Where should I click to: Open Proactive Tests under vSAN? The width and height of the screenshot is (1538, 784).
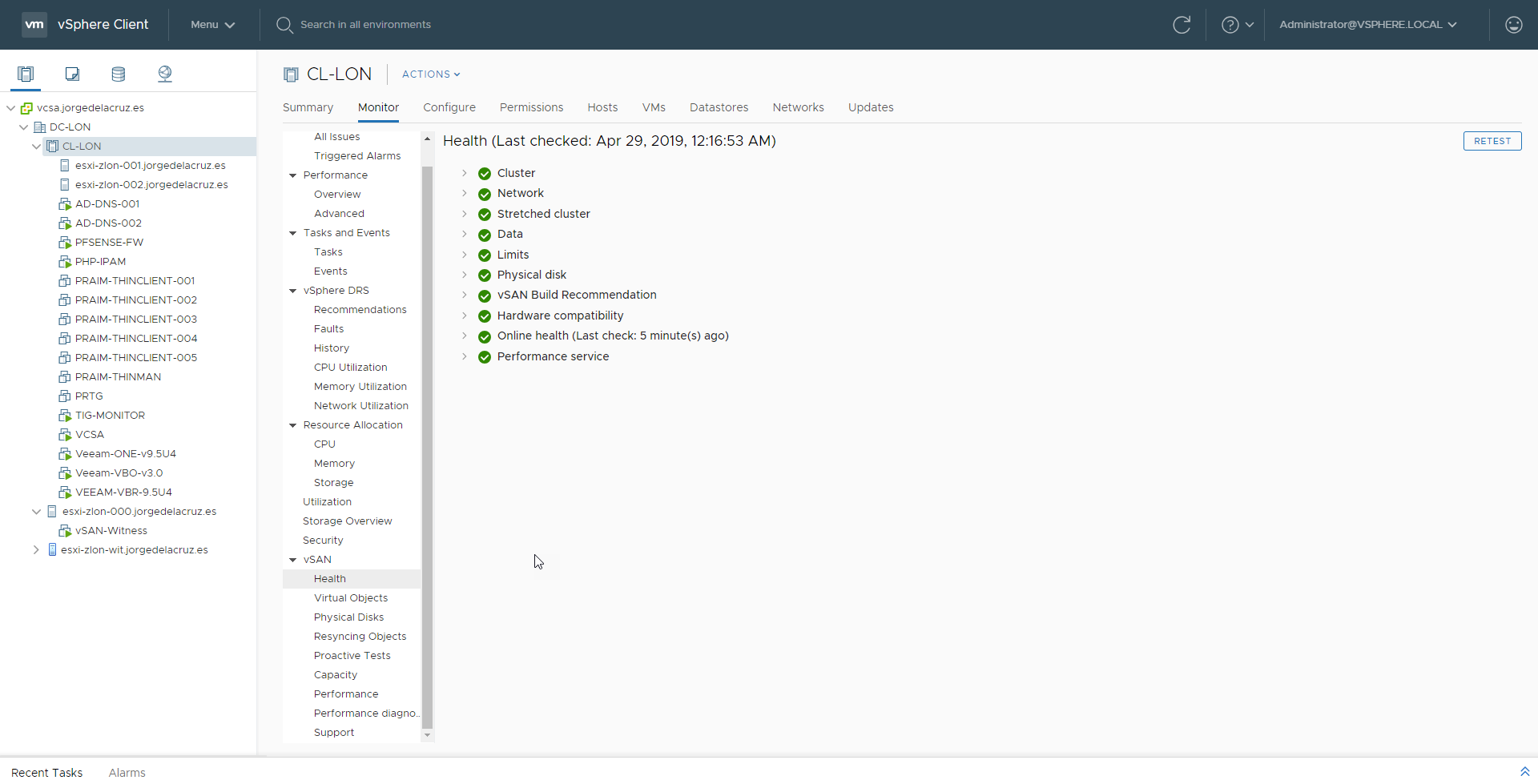tap(352, 656)
